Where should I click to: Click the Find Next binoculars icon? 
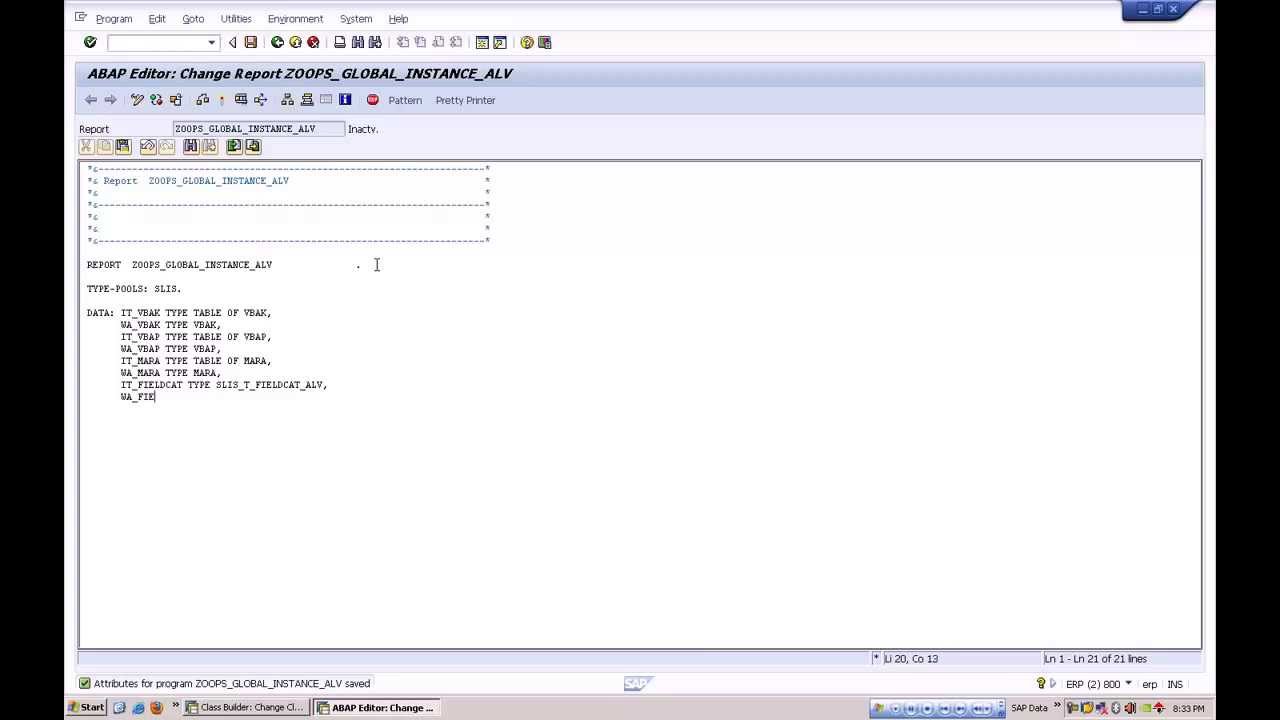click(375, 42)
